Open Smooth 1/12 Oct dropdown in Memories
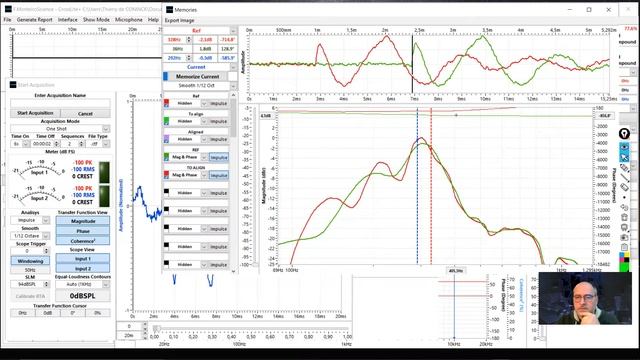Viewport: 640px width, 360px height. pos(200,86)
